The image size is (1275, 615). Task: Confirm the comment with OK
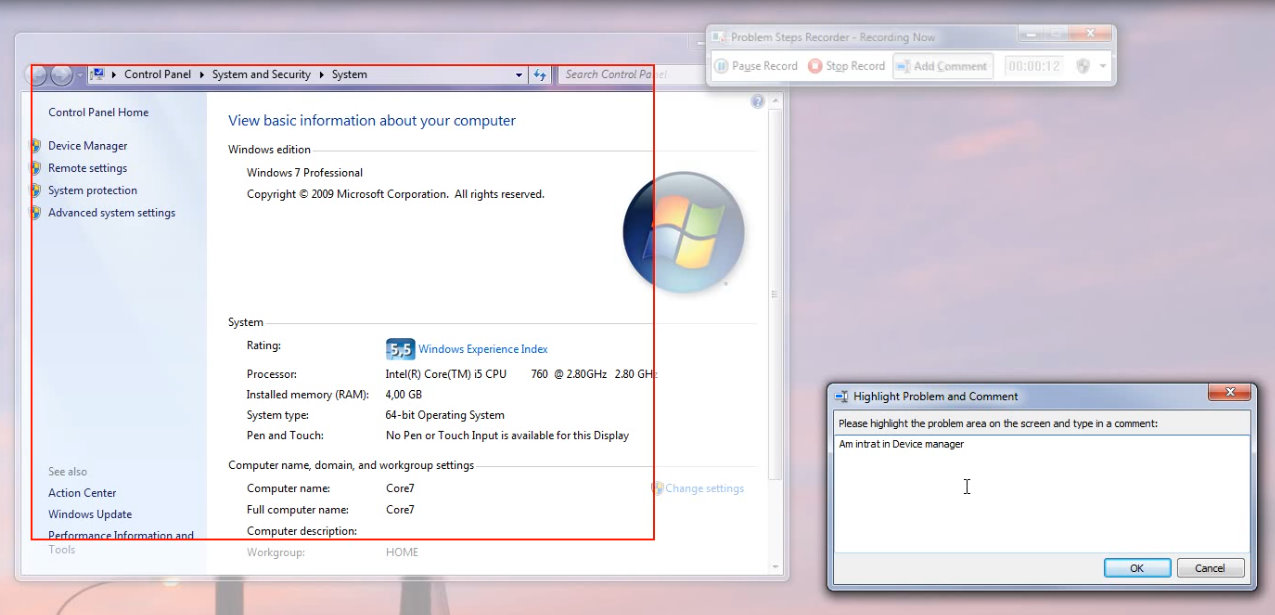1137,568
